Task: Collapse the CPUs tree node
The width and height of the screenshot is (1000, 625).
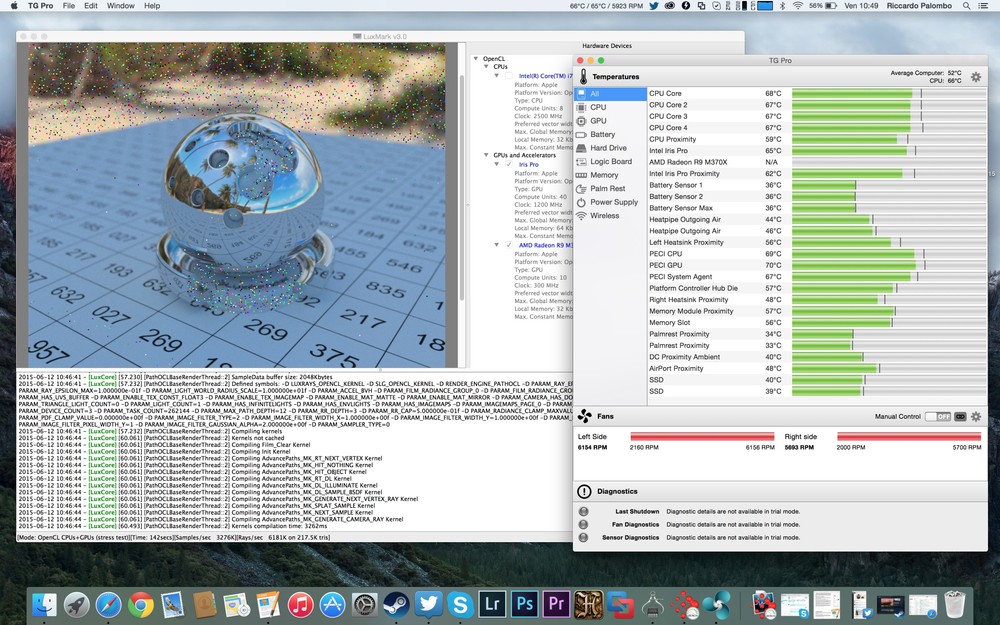Action: [486, 66]
